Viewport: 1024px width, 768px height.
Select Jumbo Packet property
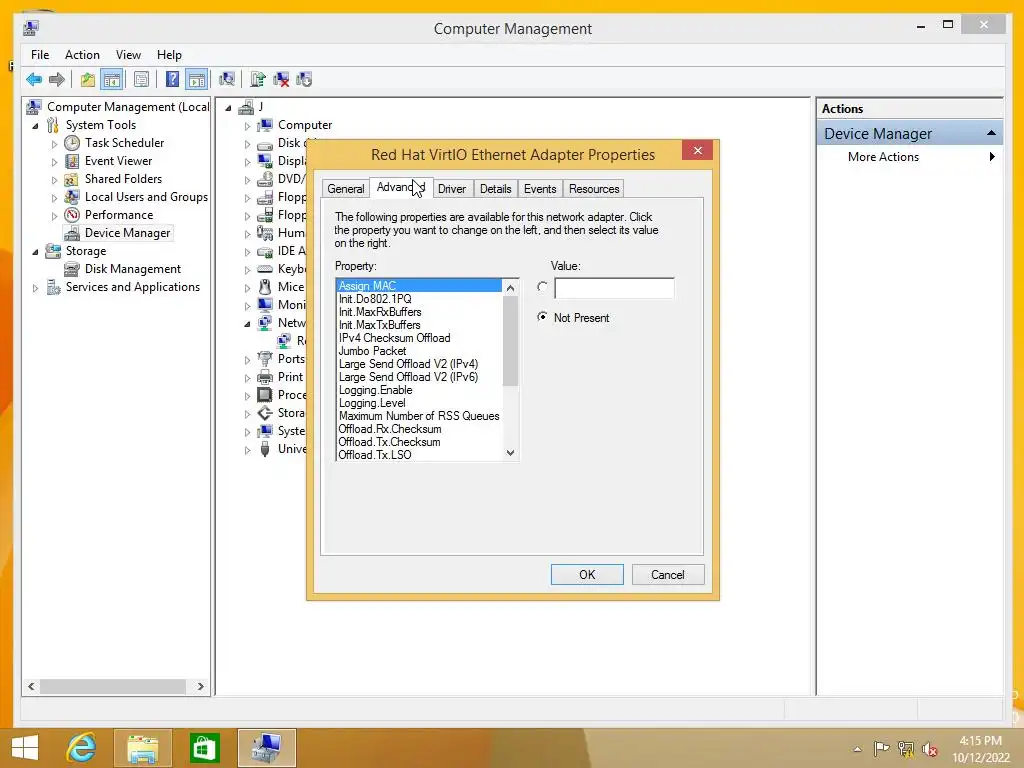[x=372, y=351]
